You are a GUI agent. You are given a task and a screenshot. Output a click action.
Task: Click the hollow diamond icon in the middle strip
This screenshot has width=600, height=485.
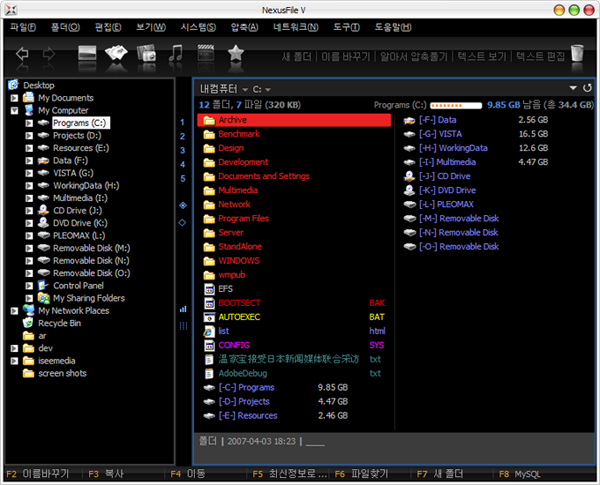coord(183,222)
